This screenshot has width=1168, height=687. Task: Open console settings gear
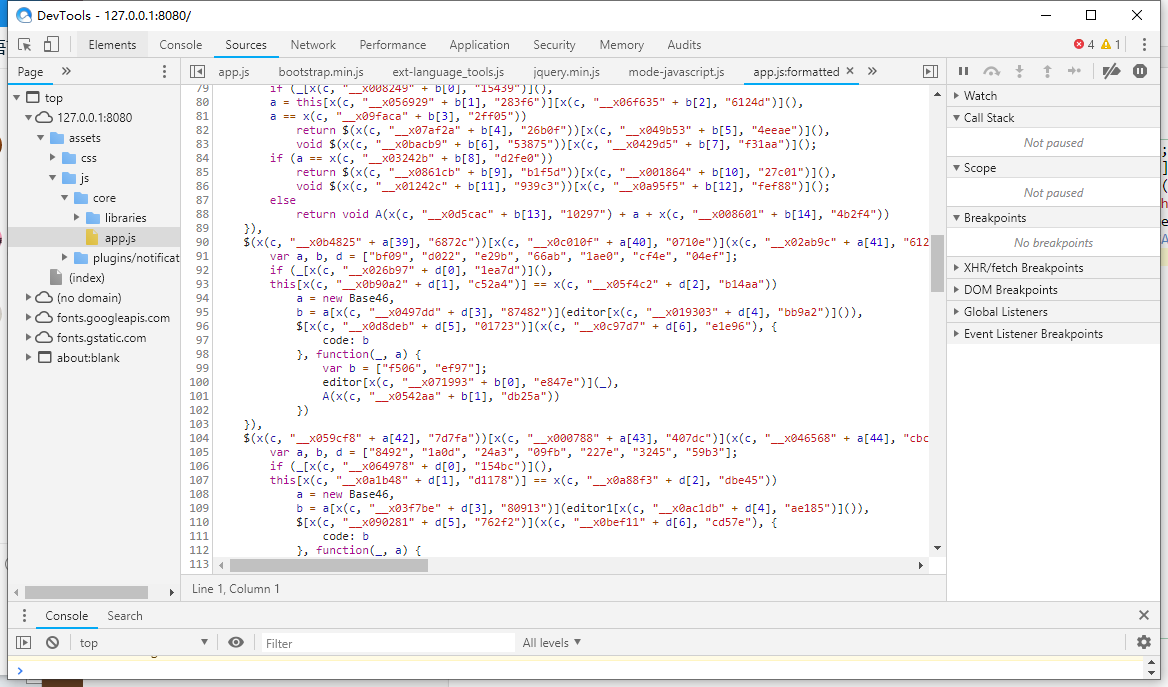pyautogui.click(x=1144, y=642)
